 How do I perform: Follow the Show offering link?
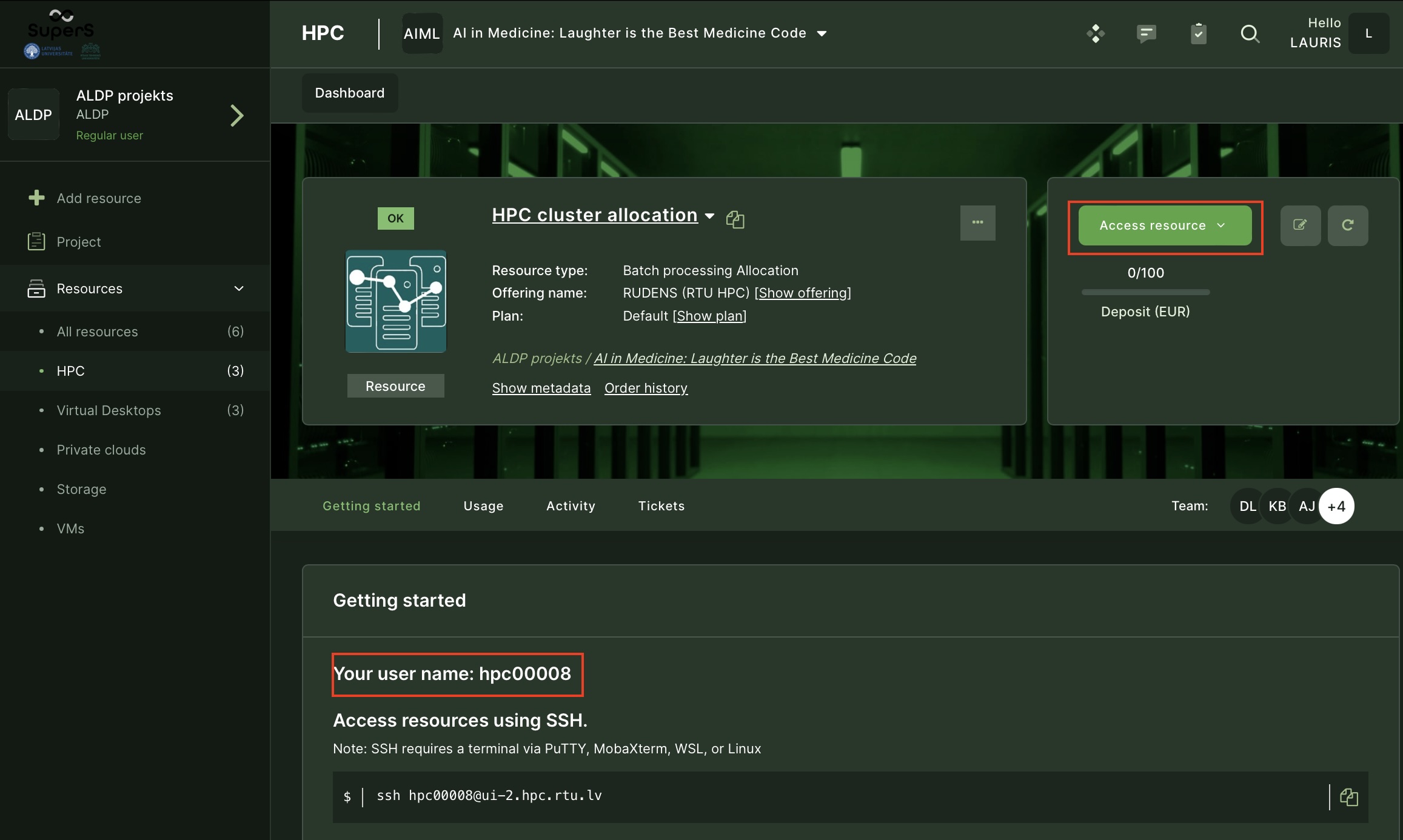pos(803,293)
